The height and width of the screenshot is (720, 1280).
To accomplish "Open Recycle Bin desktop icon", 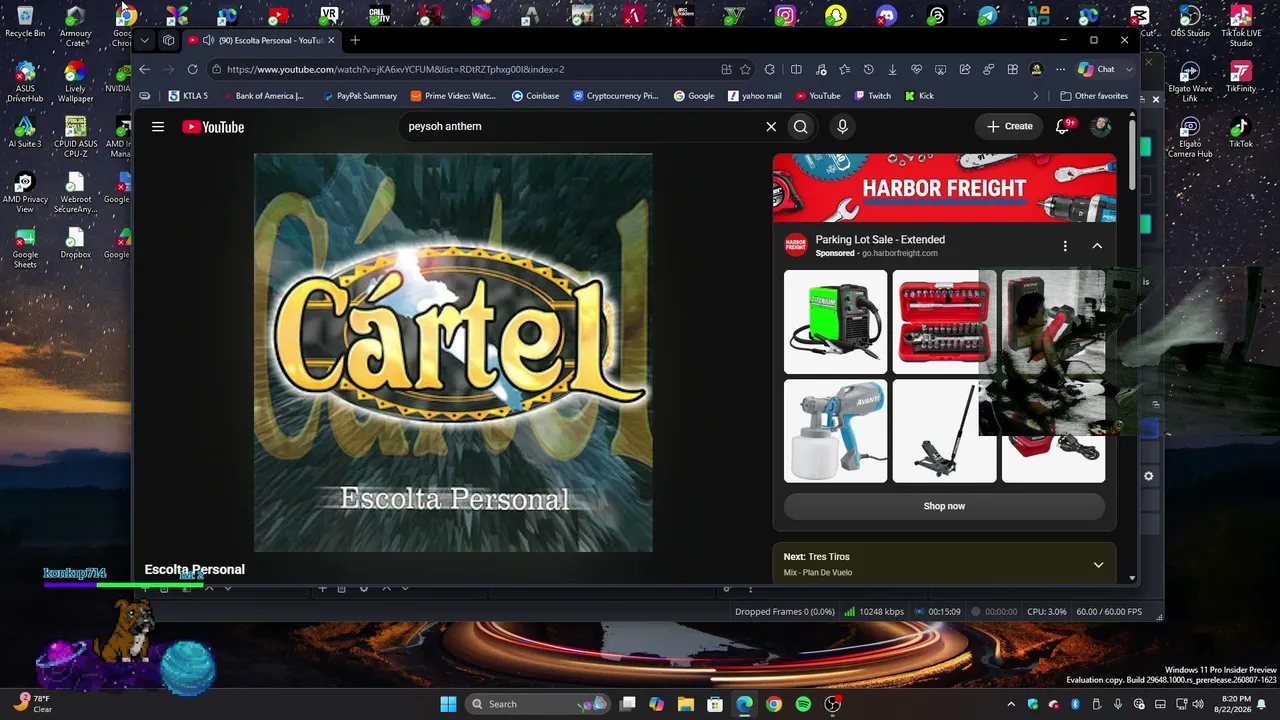I will point(25,21).
